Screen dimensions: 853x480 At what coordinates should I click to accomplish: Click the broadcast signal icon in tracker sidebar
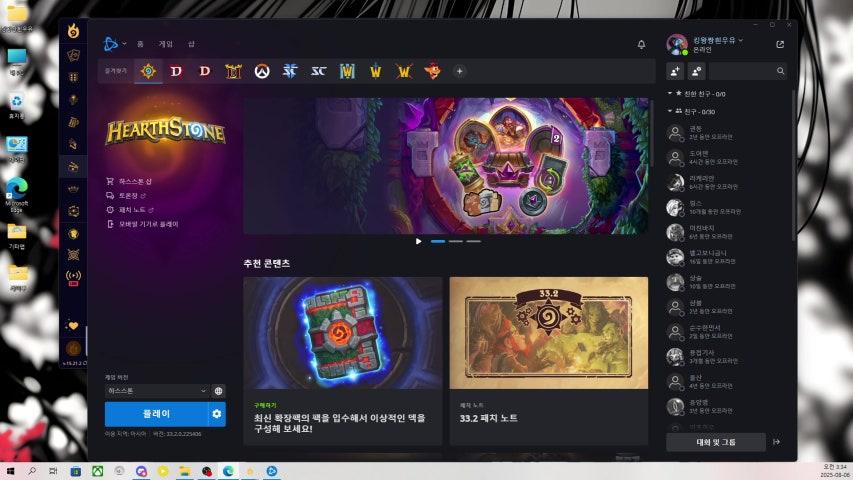click(73, 278)
